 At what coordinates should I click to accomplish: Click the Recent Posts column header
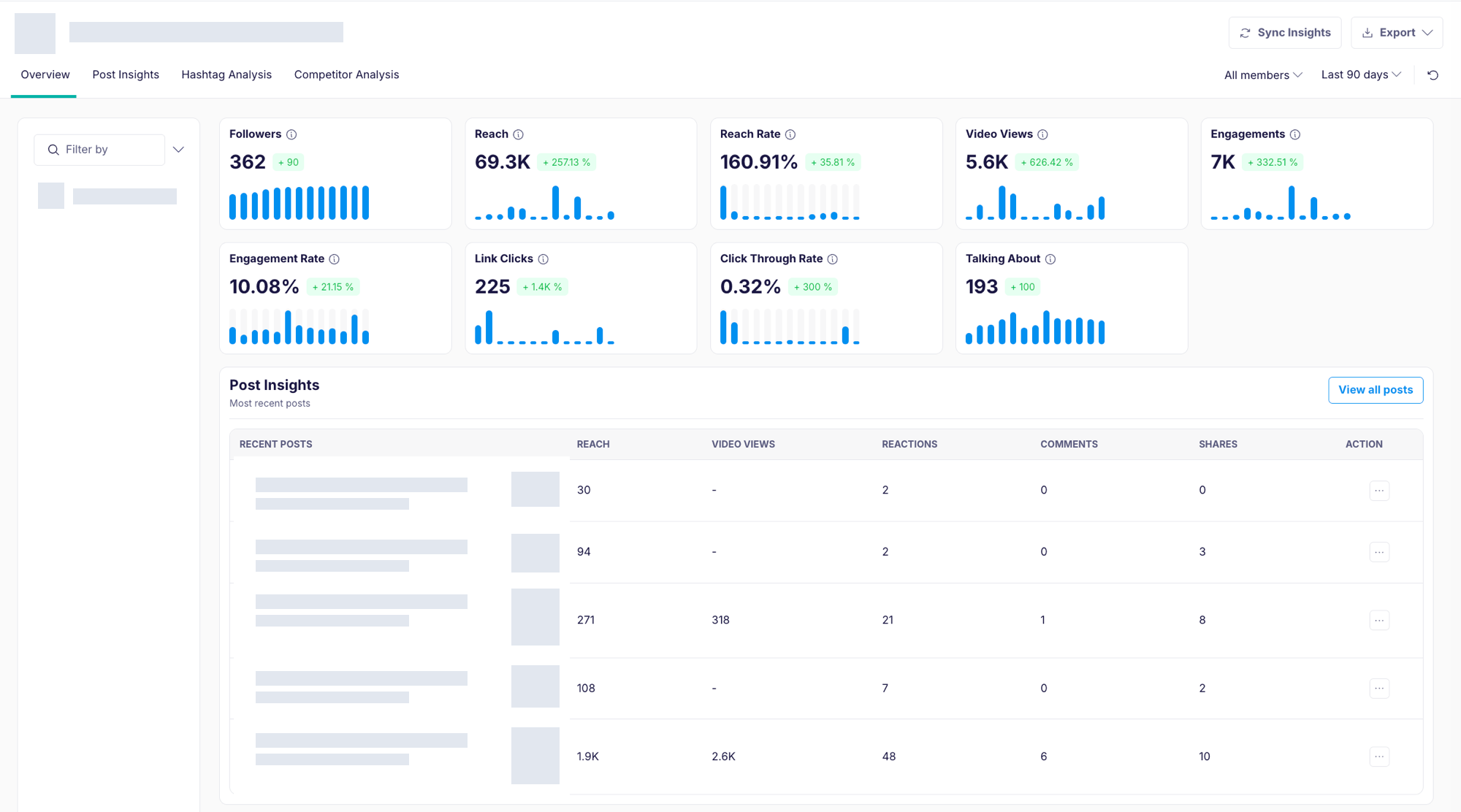[275, 444]
